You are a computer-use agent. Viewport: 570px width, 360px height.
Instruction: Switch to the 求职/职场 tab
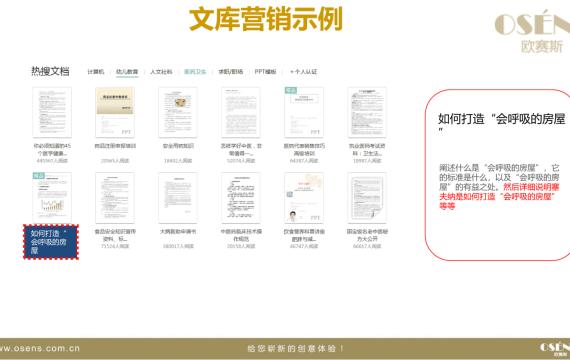(230, 72)
